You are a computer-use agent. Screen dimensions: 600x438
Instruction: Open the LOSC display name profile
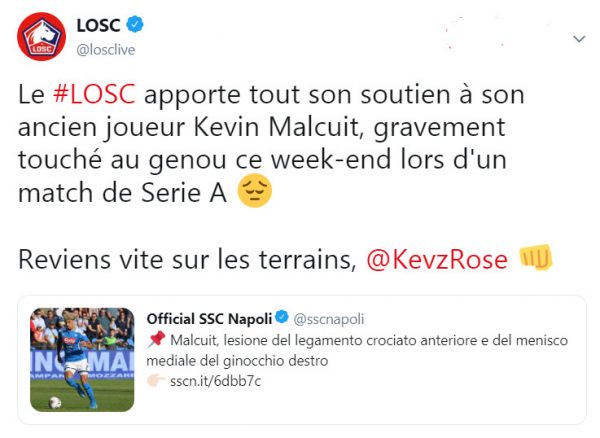(x=98, y=25)
